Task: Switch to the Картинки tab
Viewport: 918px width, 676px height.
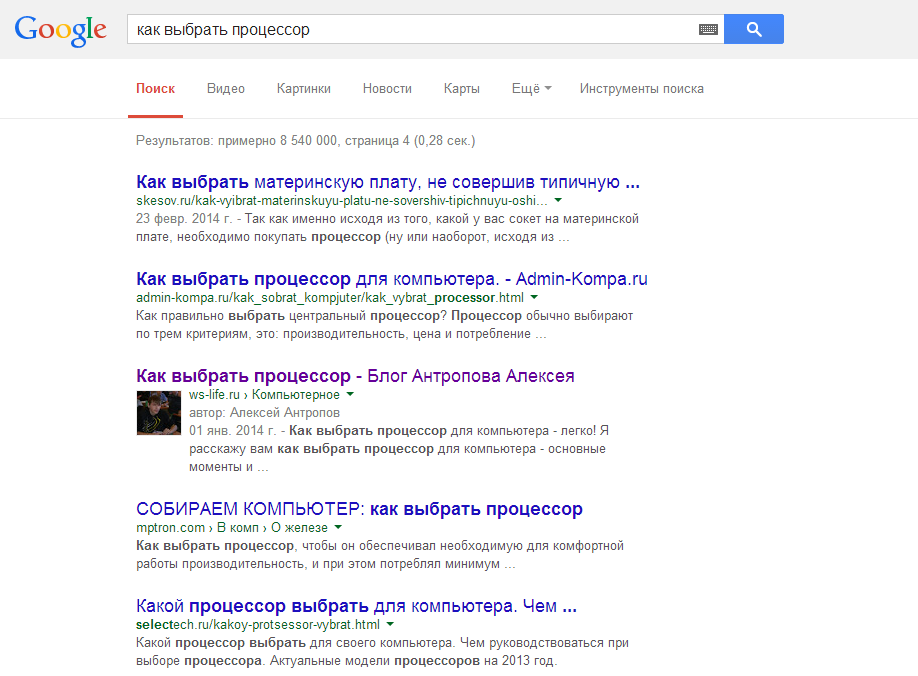Action: [x=304, y=89]
